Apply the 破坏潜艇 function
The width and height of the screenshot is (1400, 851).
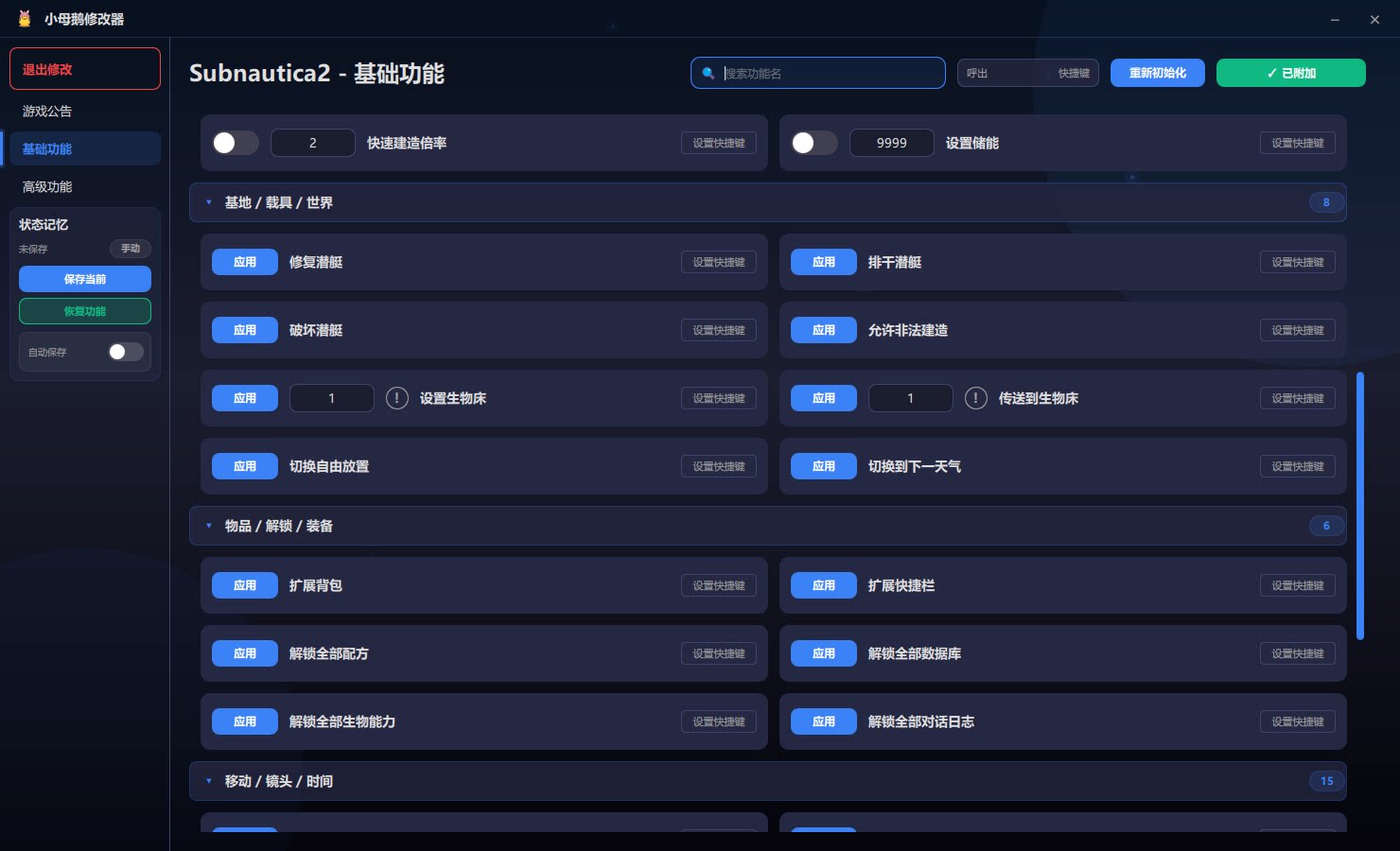(245, 330)
